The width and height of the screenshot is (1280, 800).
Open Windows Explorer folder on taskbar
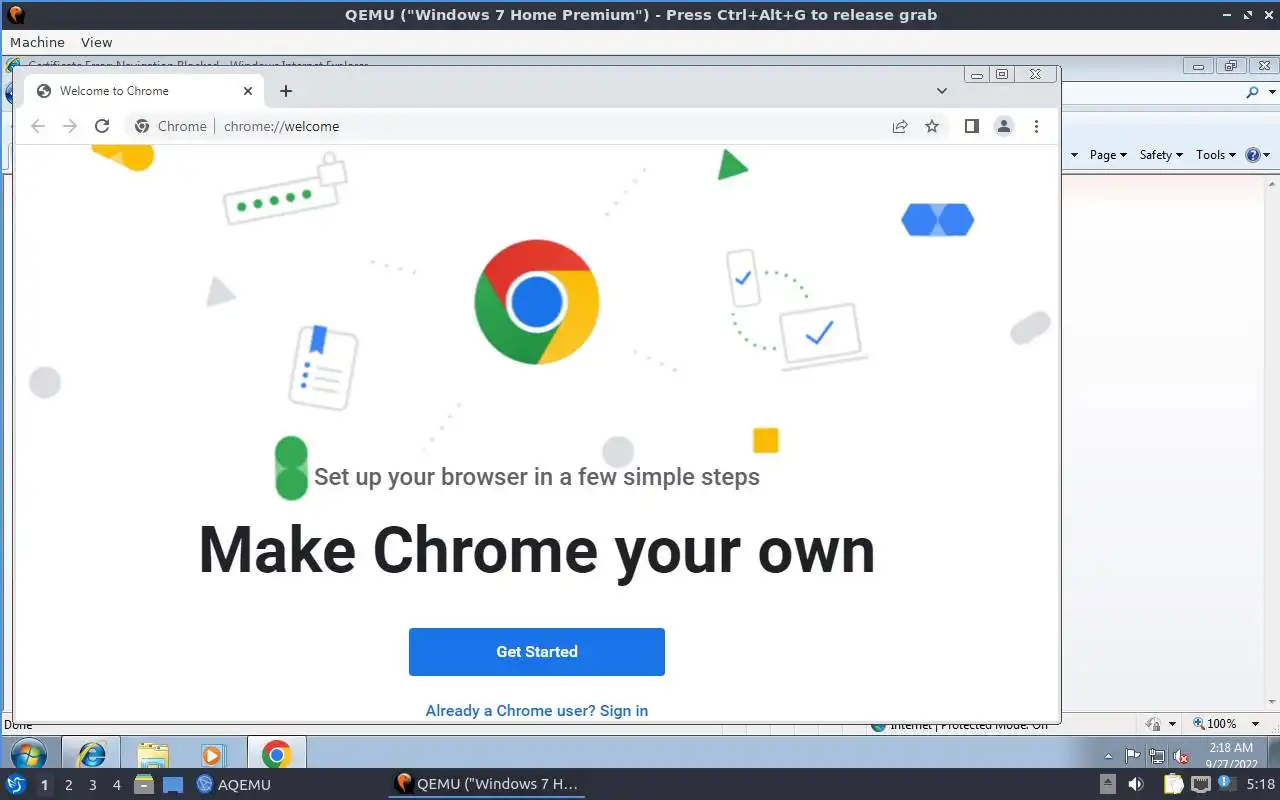[x=152, y=754]
